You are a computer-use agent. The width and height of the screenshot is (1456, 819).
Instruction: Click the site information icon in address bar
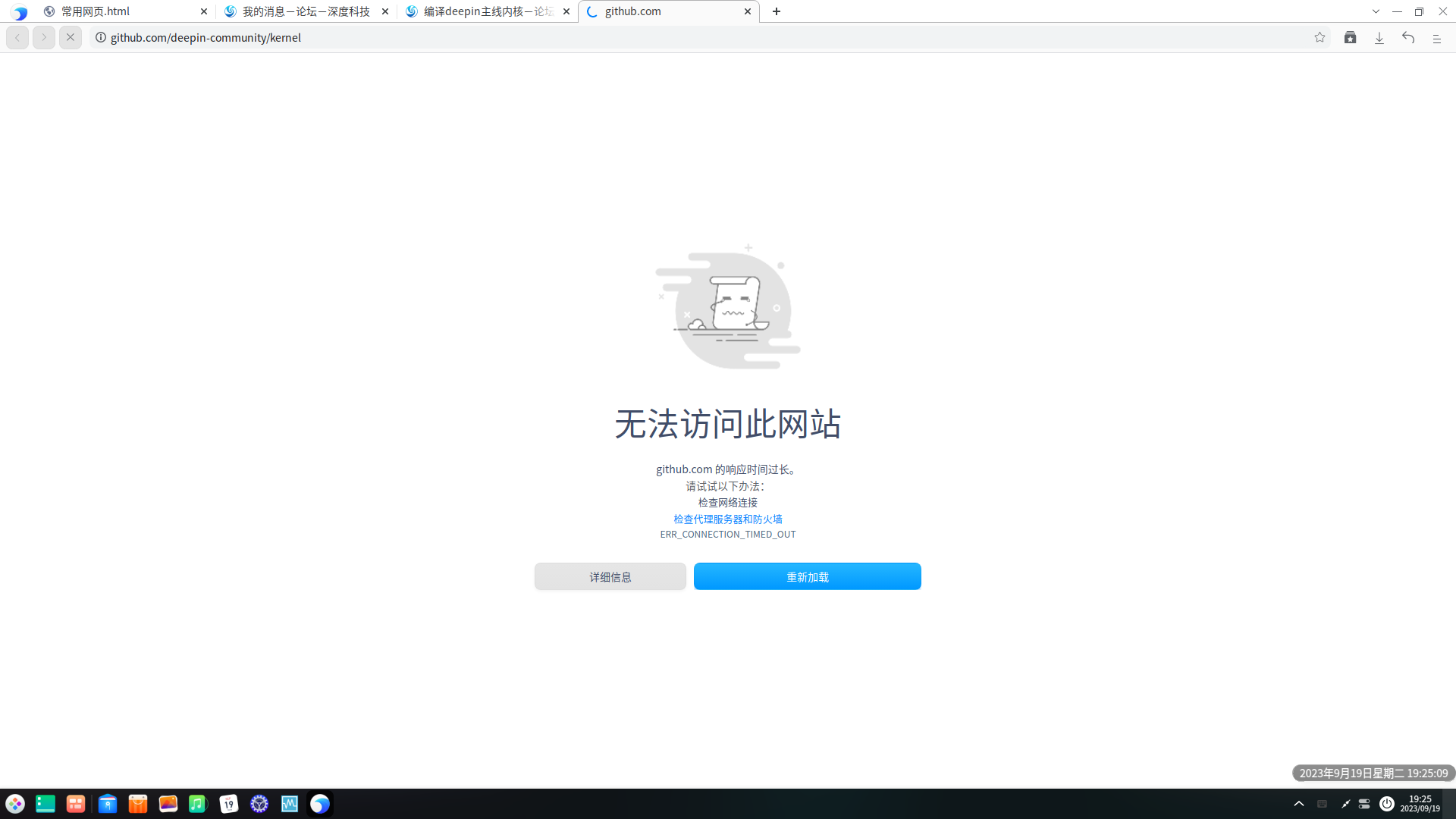coord(101,37)
